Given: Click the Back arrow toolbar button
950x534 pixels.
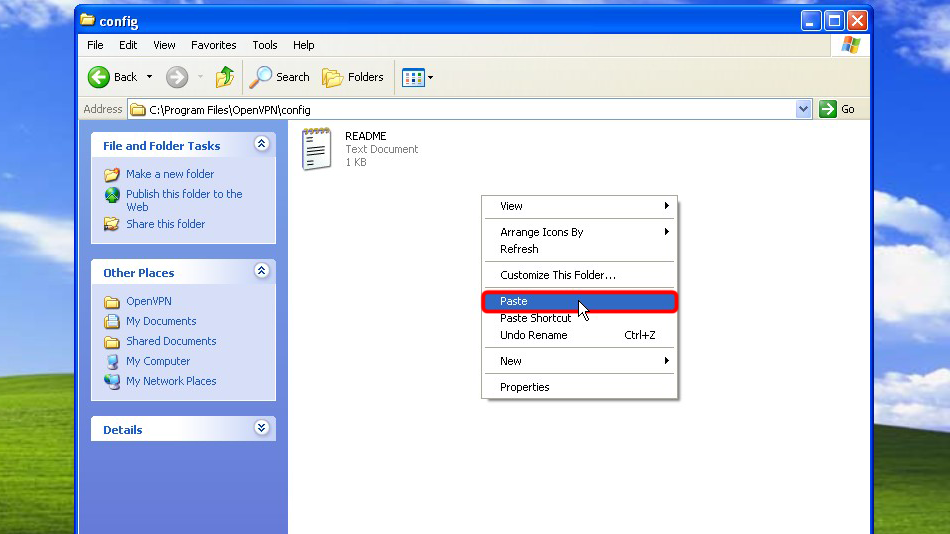Looking at the screenshot, I should (x=112, y=77).
